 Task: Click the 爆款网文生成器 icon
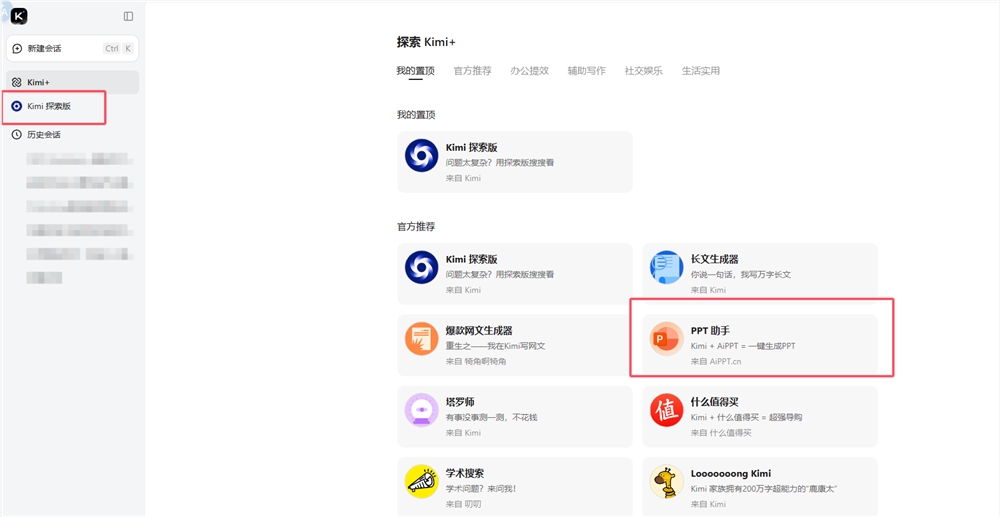point(422,339)
